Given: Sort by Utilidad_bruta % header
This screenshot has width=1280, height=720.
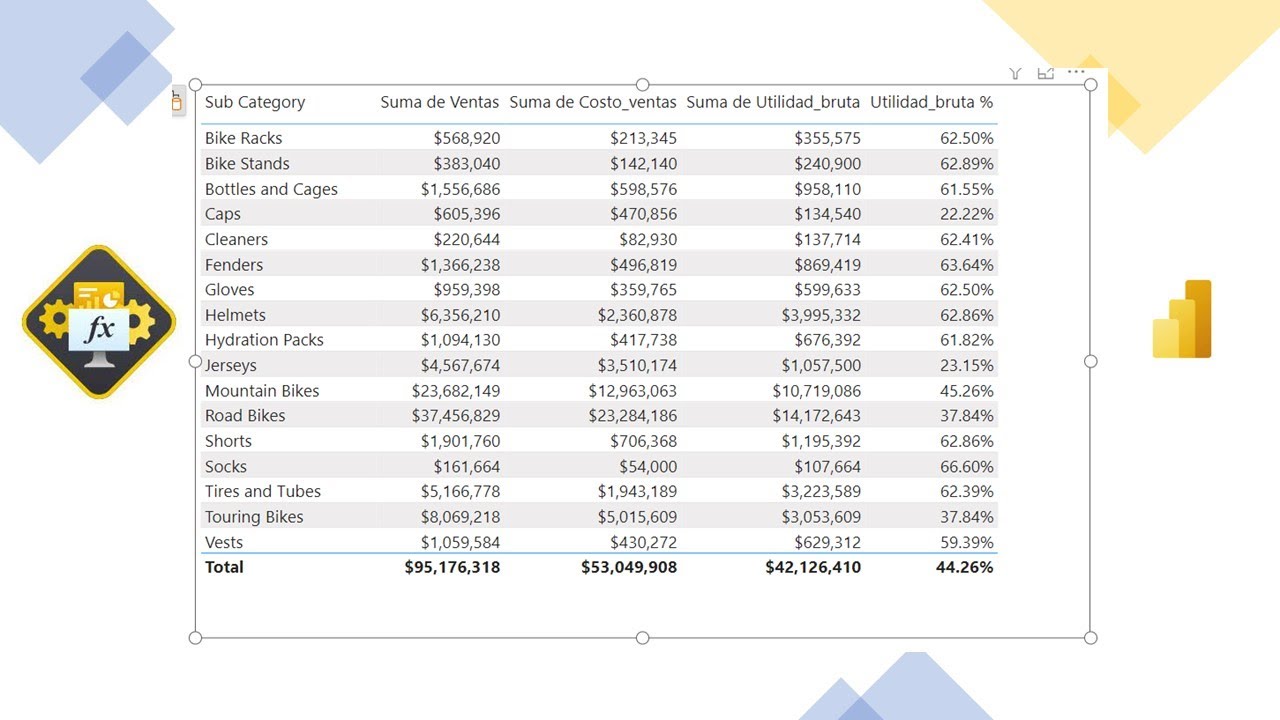Looking at the screenshot, I should coord(931,102).
